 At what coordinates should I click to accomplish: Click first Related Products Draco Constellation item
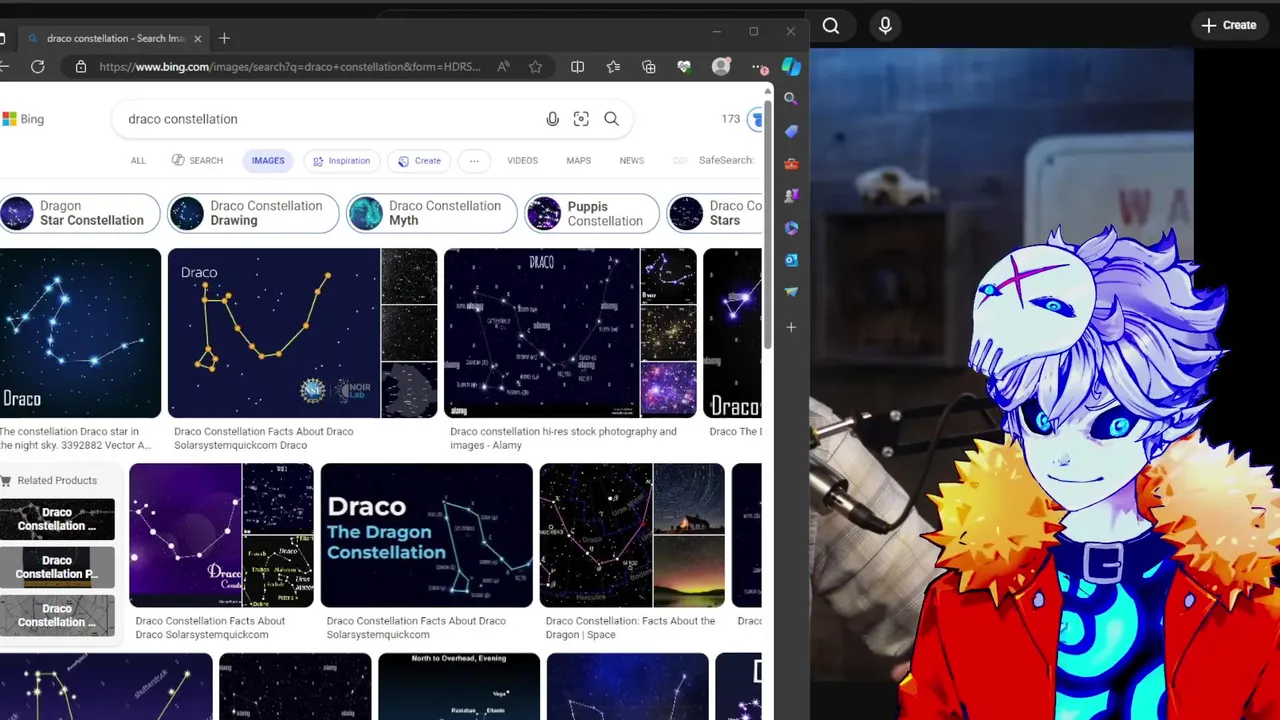(57, 519)
